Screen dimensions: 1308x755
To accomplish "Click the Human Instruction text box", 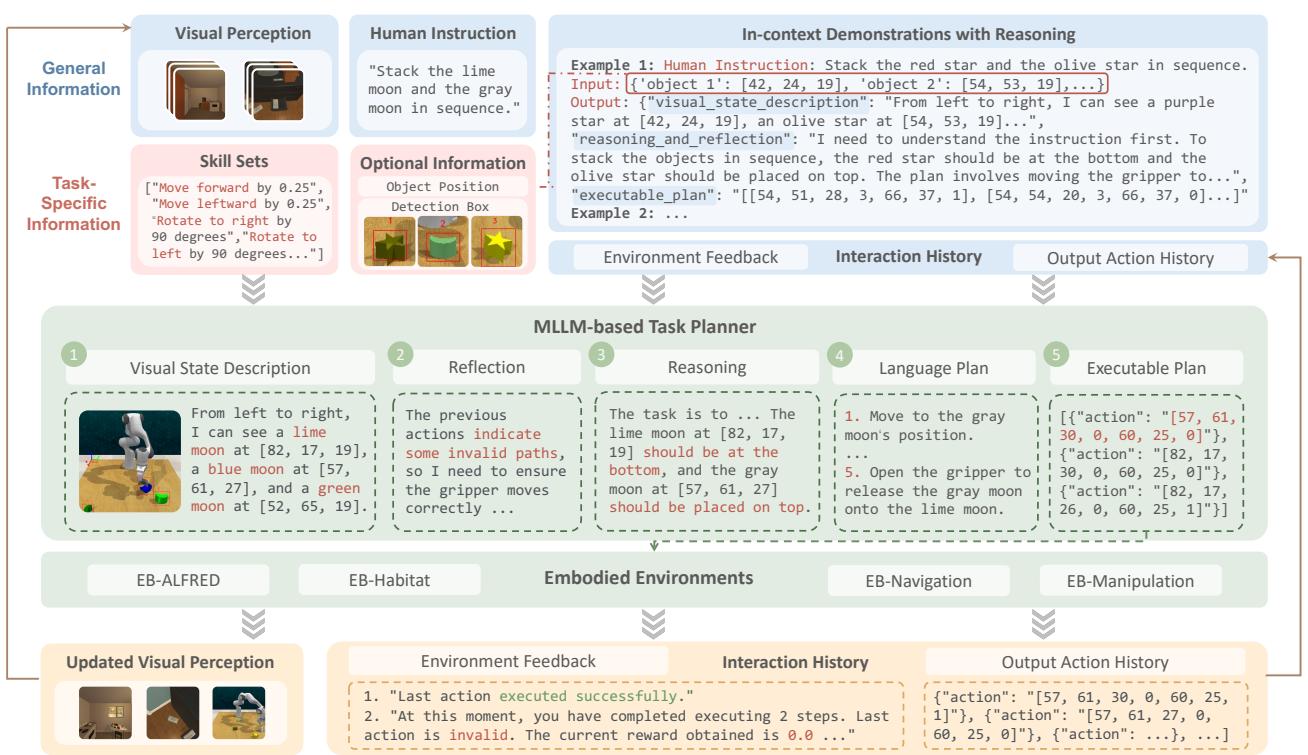I will coord(442,91).
